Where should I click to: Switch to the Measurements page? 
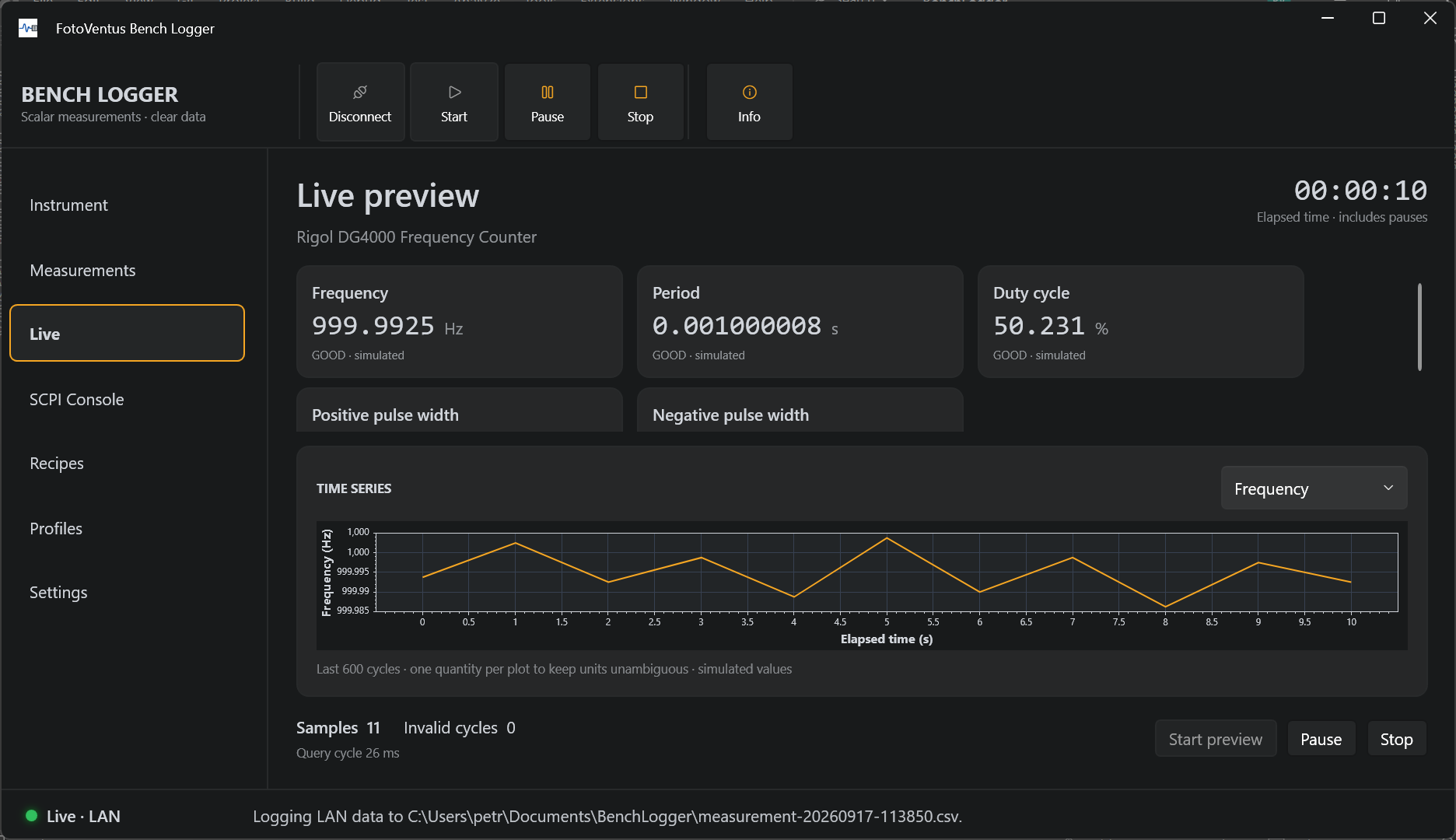pos(127,271)
